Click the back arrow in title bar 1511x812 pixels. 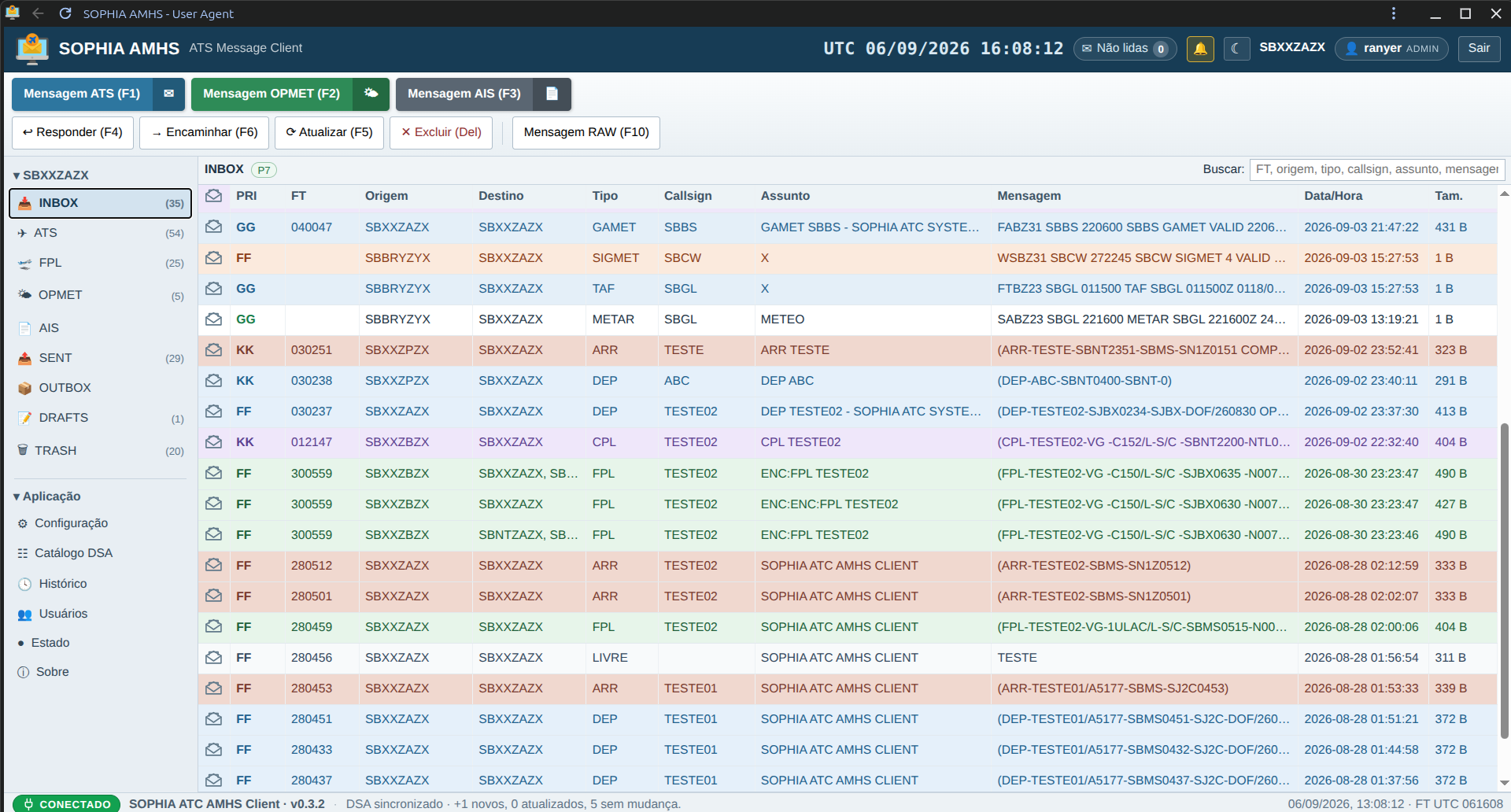point(38,13)
